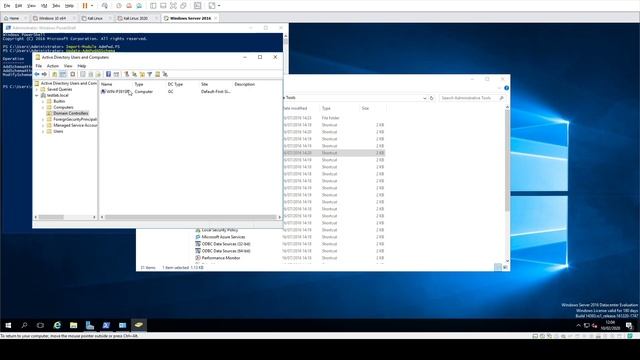The width and height of the screenshot is (640, 360).
Task: Click the horizontal scrollbar in Active Directory list pane
Action: pos(191,217)
